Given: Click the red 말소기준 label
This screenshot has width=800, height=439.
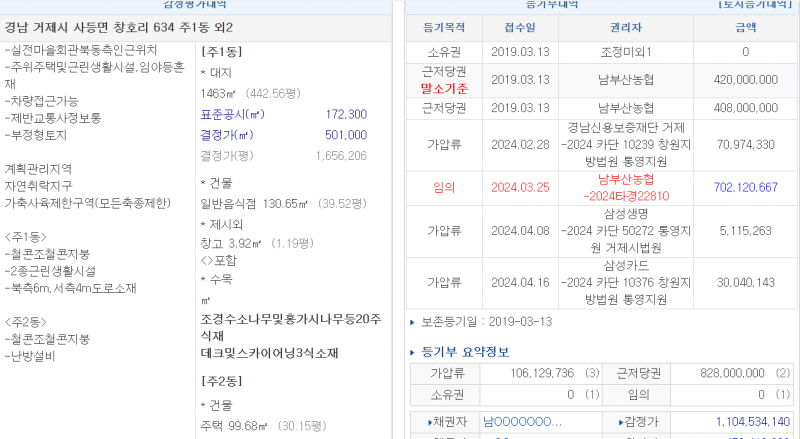Looking at the screenshot, I should [445, 88].
